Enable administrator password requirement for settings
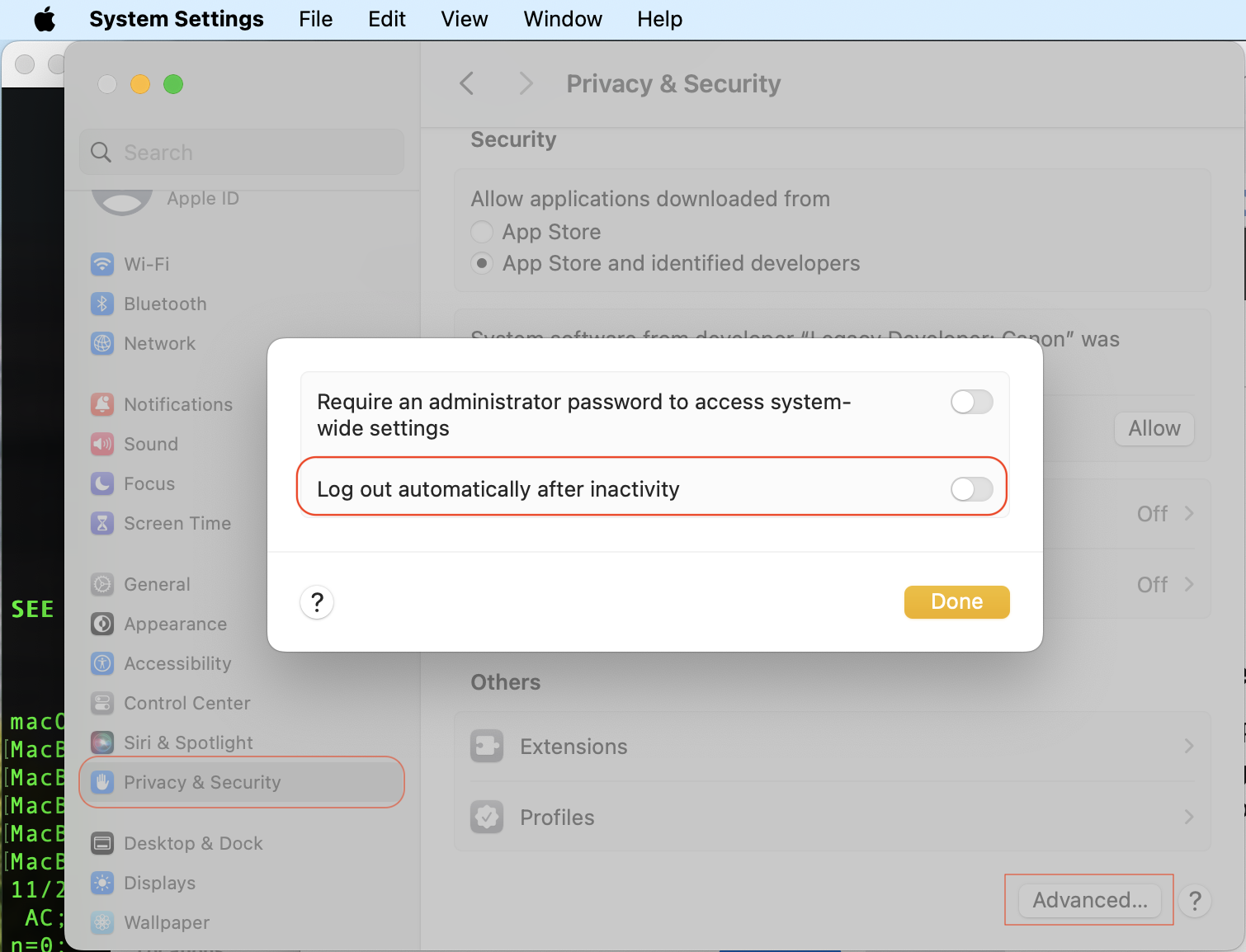1246x952 pixels. click(x=971, y=402)
